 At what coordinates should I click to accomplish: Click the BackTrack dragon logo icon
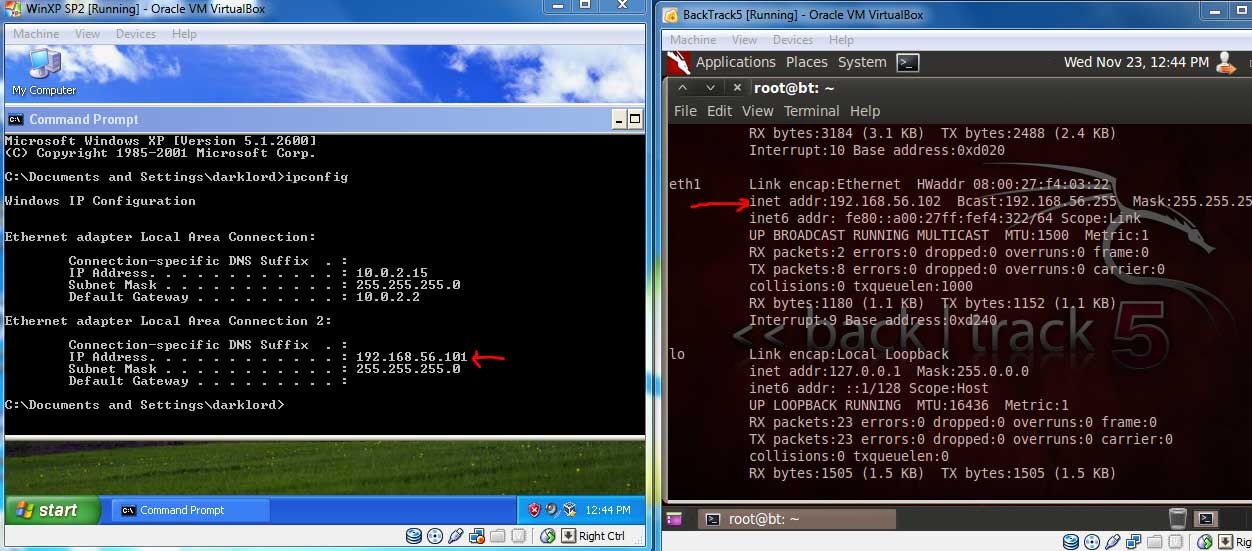click(679, 62)
